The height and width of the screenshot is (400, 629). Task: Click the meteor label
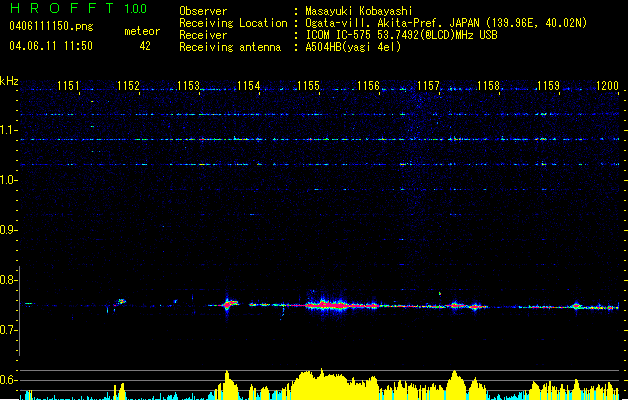click(x=142, y=31)
